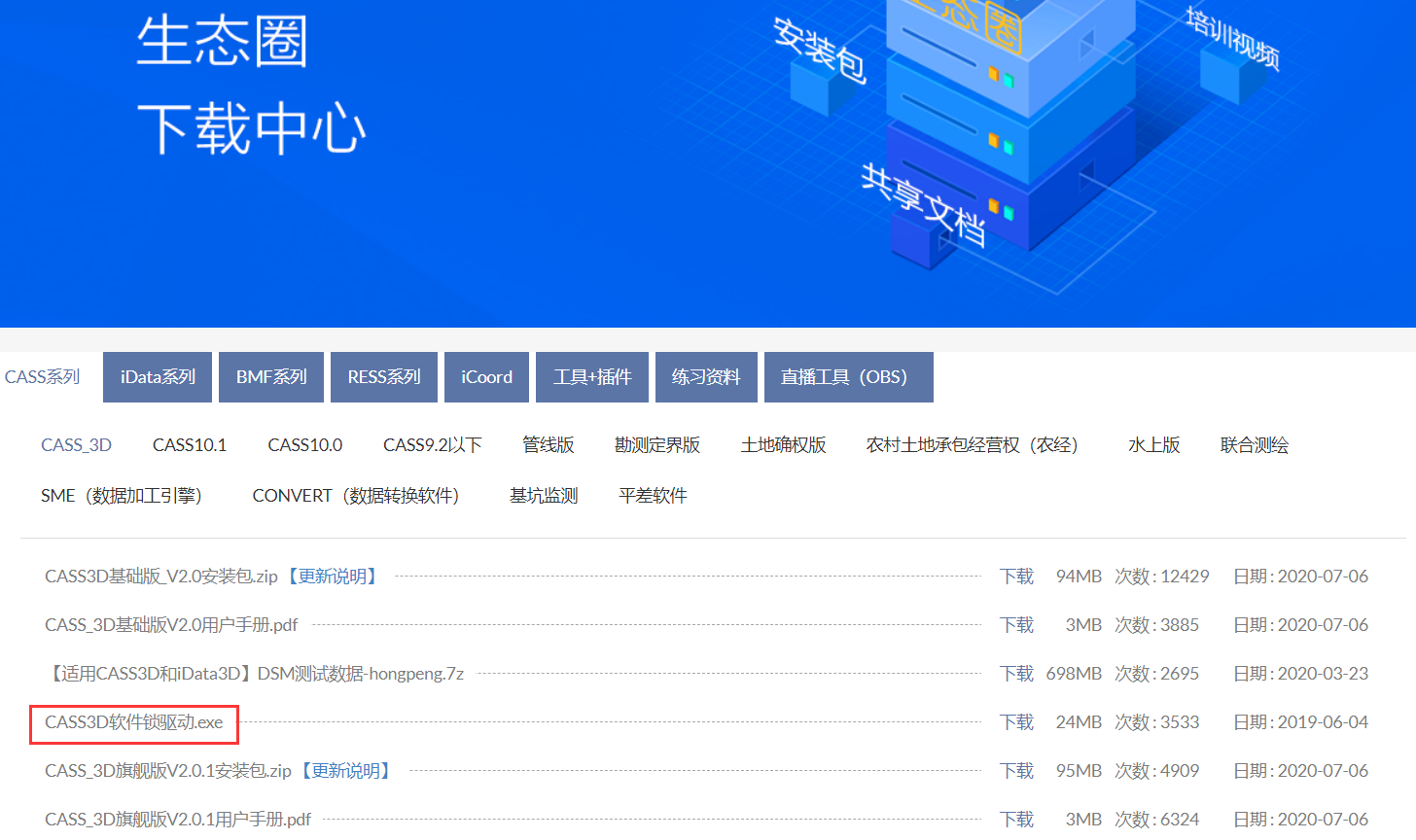Open 更新说明 for CASS3D基础版 V2.0
Viewport: 1416px width, 840px height.
tap(333, 577)
